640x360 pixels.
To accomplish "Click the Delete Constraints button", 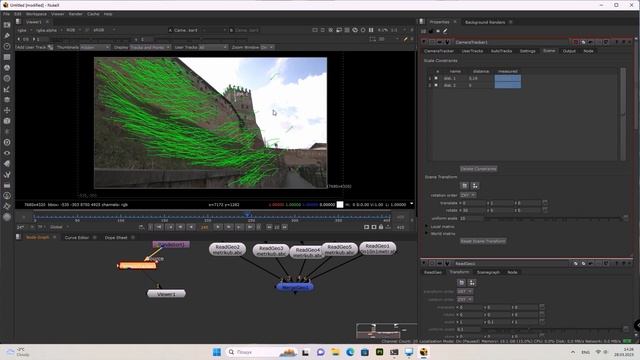I will [478, 169].
